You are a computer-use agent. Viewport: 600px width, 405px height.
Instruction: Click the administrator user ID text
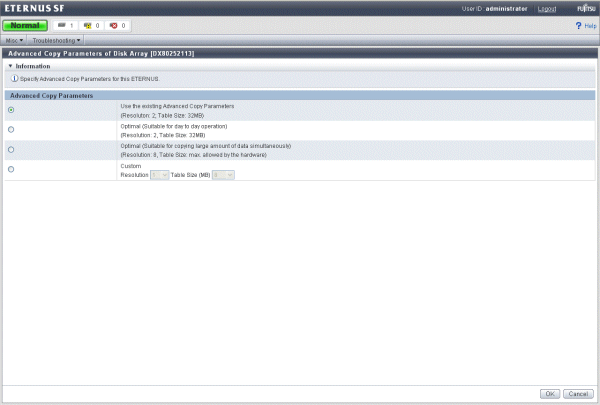pos(506,8)
